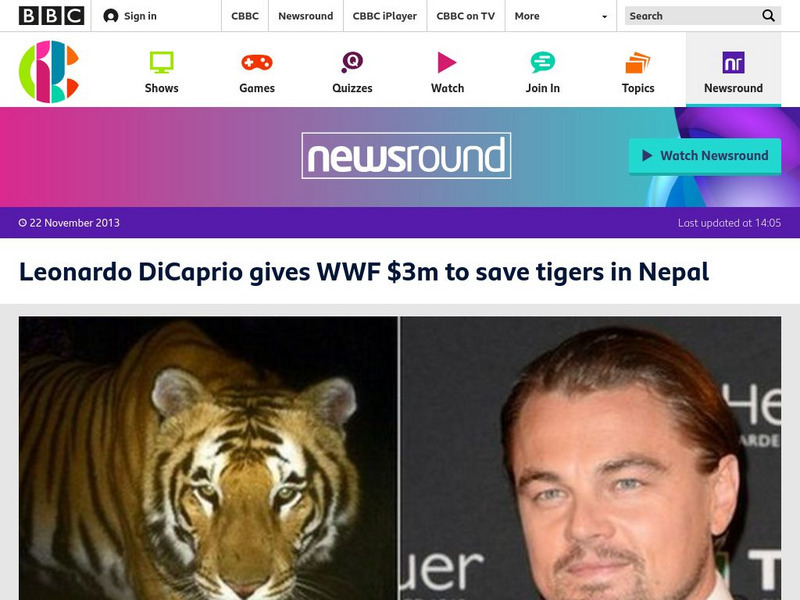Expand the More dropdown menu
800x600 pixels.
point(561,16)
